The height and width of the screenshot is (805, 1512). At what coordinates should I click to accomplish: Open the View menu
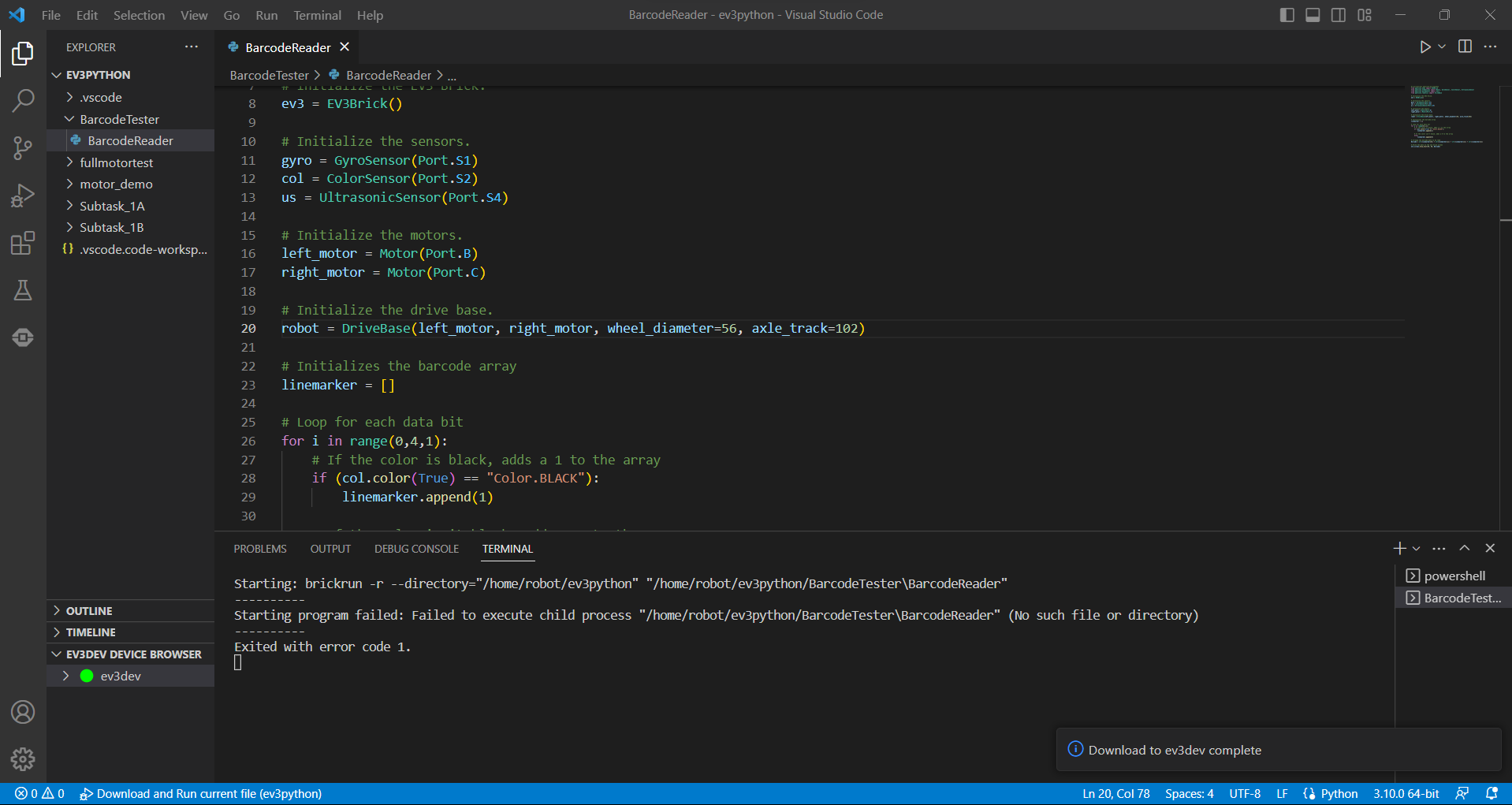tap(194, 15)
